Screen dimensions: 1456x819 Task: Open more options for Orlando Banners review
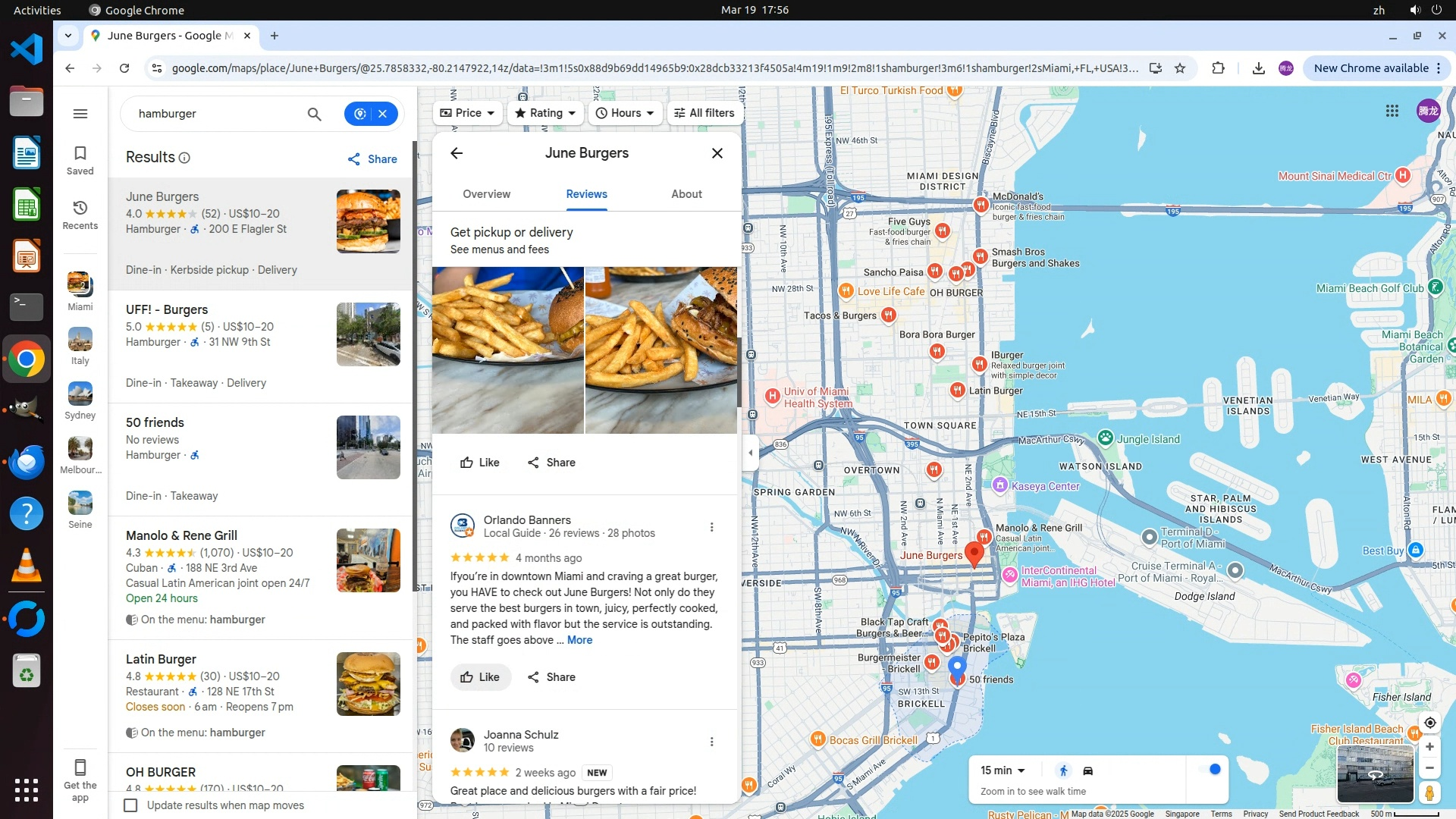[x=711, y=527]
